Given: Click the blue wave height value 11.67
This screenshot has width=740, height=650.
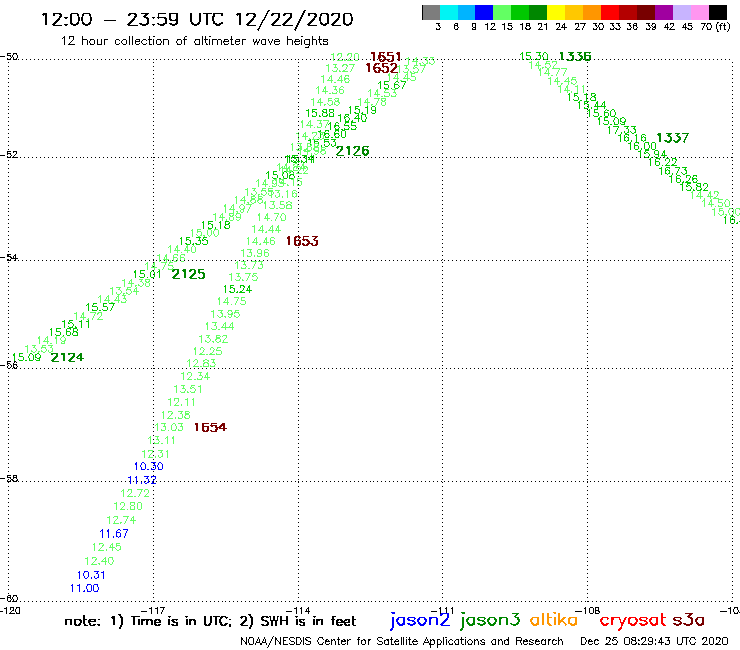Looking at the screenshot, I should point(114,534).
